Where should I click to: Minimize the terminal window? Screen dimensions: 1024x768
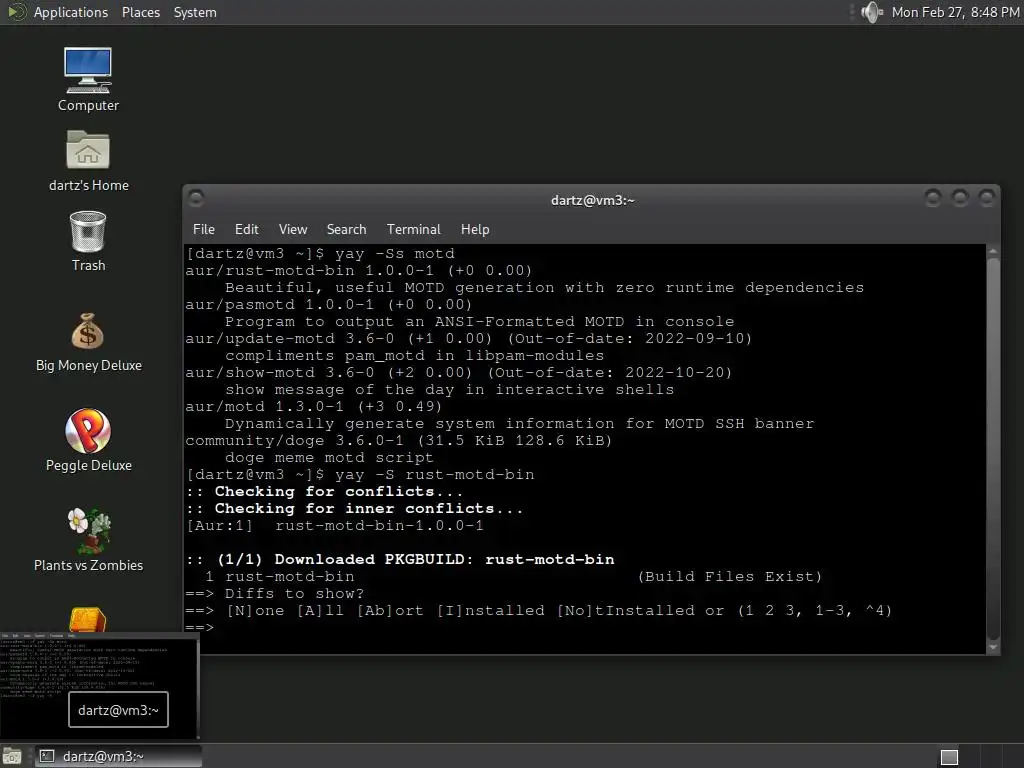pos(933,197)
